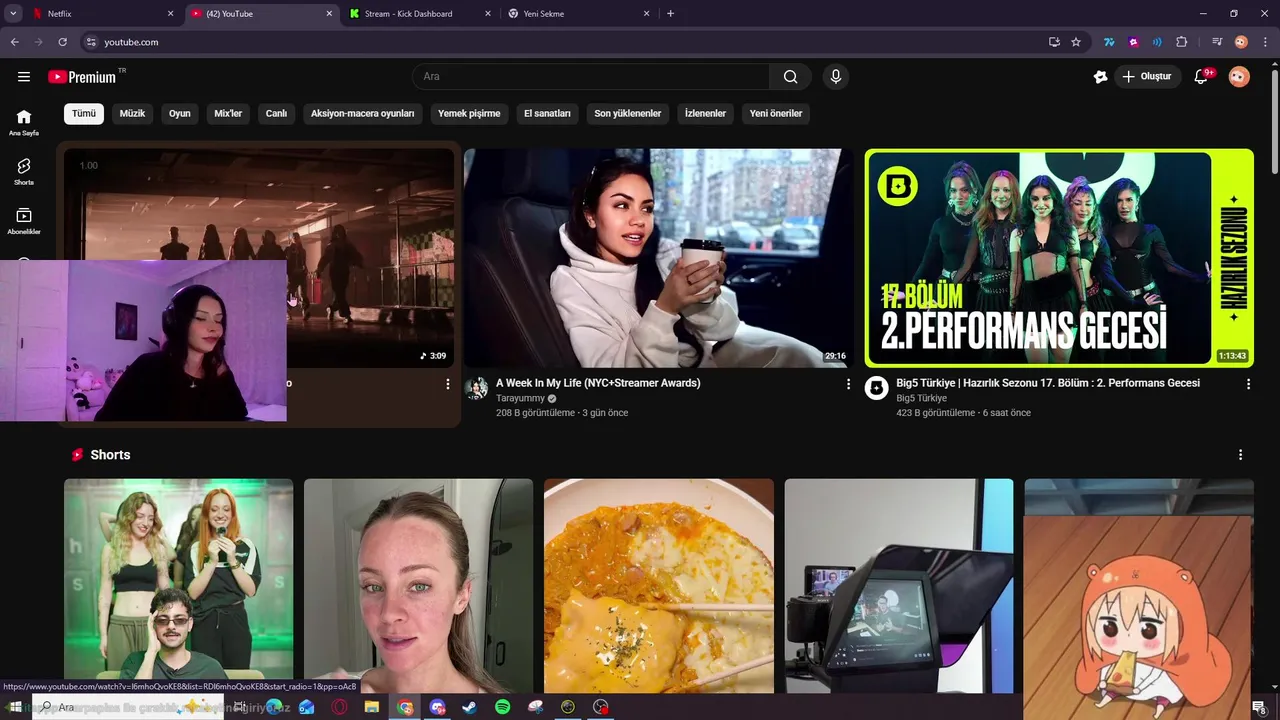
Task: Open the A Week In My Life video title
Action: [x=598, y=383]
